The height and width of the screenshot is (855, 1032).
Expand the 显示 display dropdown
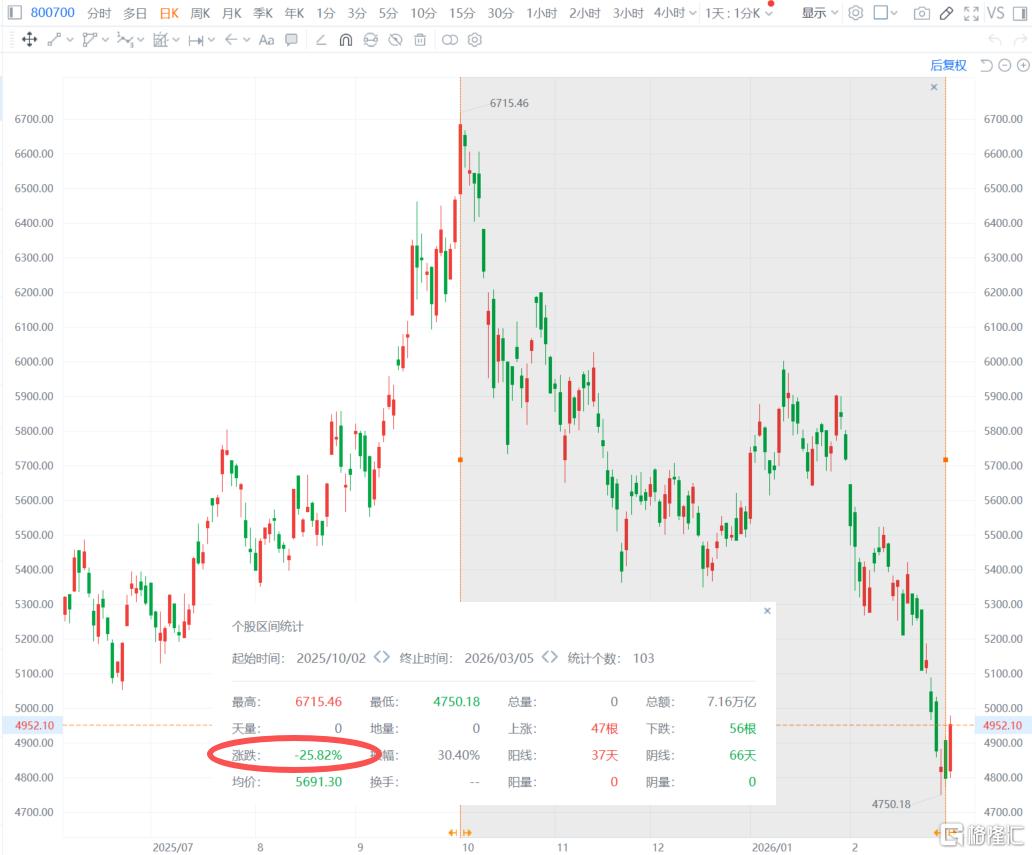coord(820,13)
